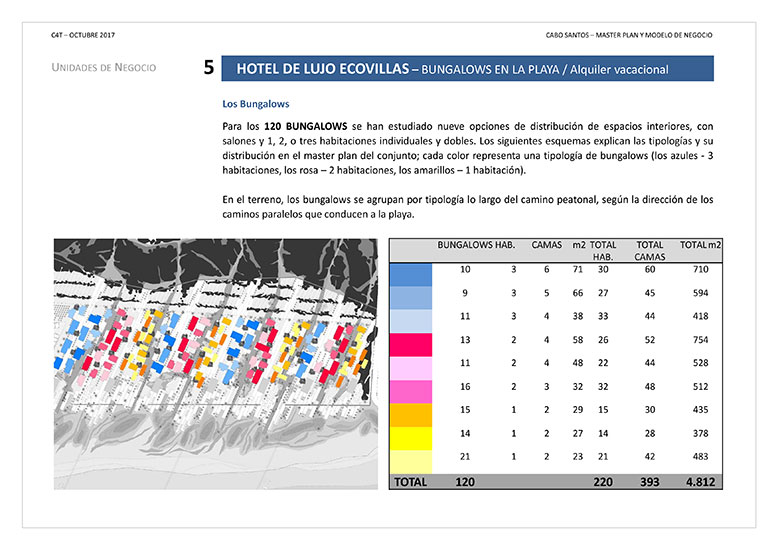Viewport: 778px width, 550px height.
Task: Click the pale yellow swatch for 21 bungalows
Action: point(410,461)
